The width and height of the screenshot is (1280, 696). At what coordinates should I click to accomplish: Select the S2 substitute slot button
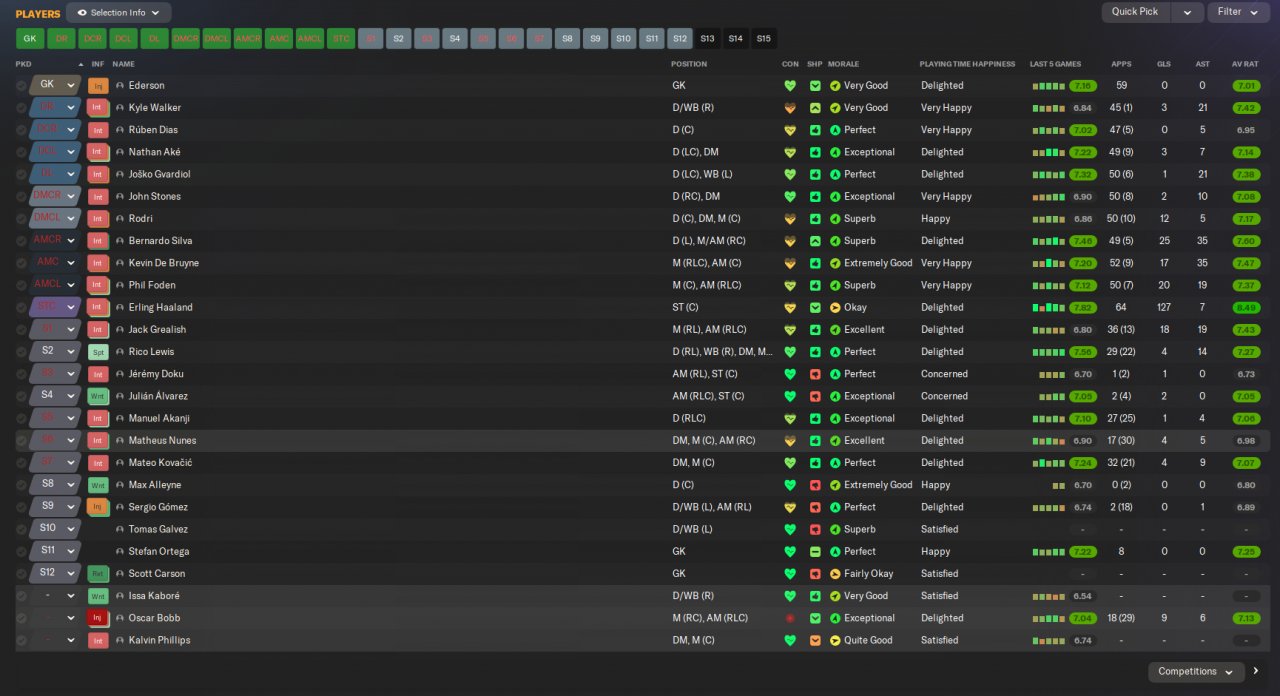click(399, 38)
